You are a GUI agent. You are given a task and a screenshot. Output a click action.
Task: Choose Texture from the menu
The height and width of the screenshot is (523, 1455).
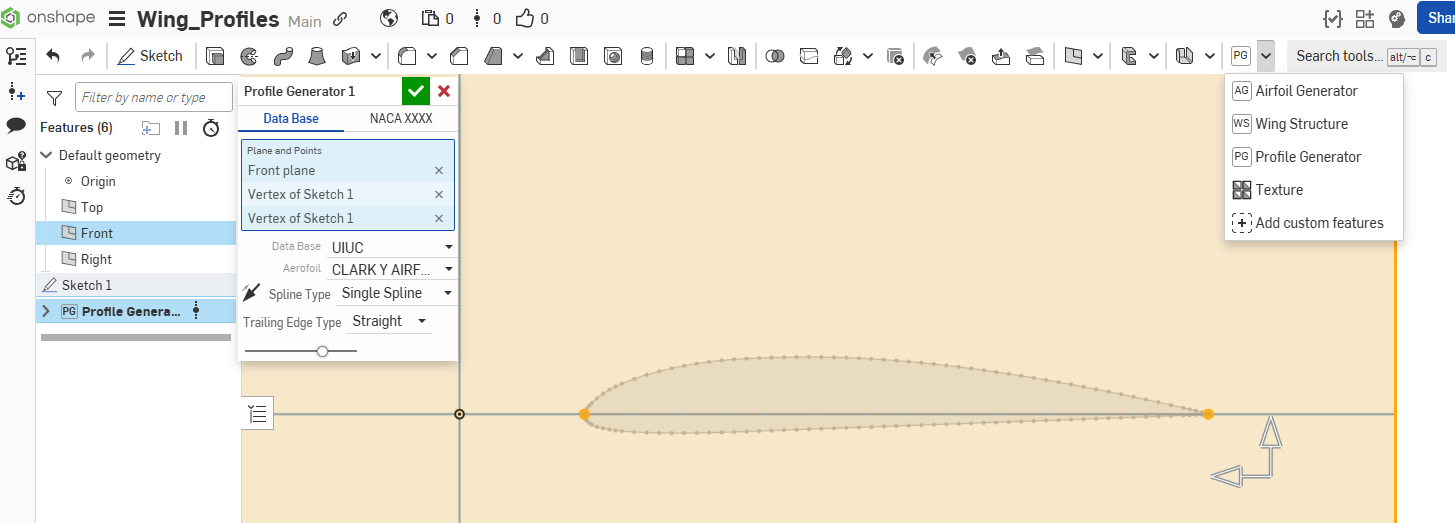coord(1314,190)
